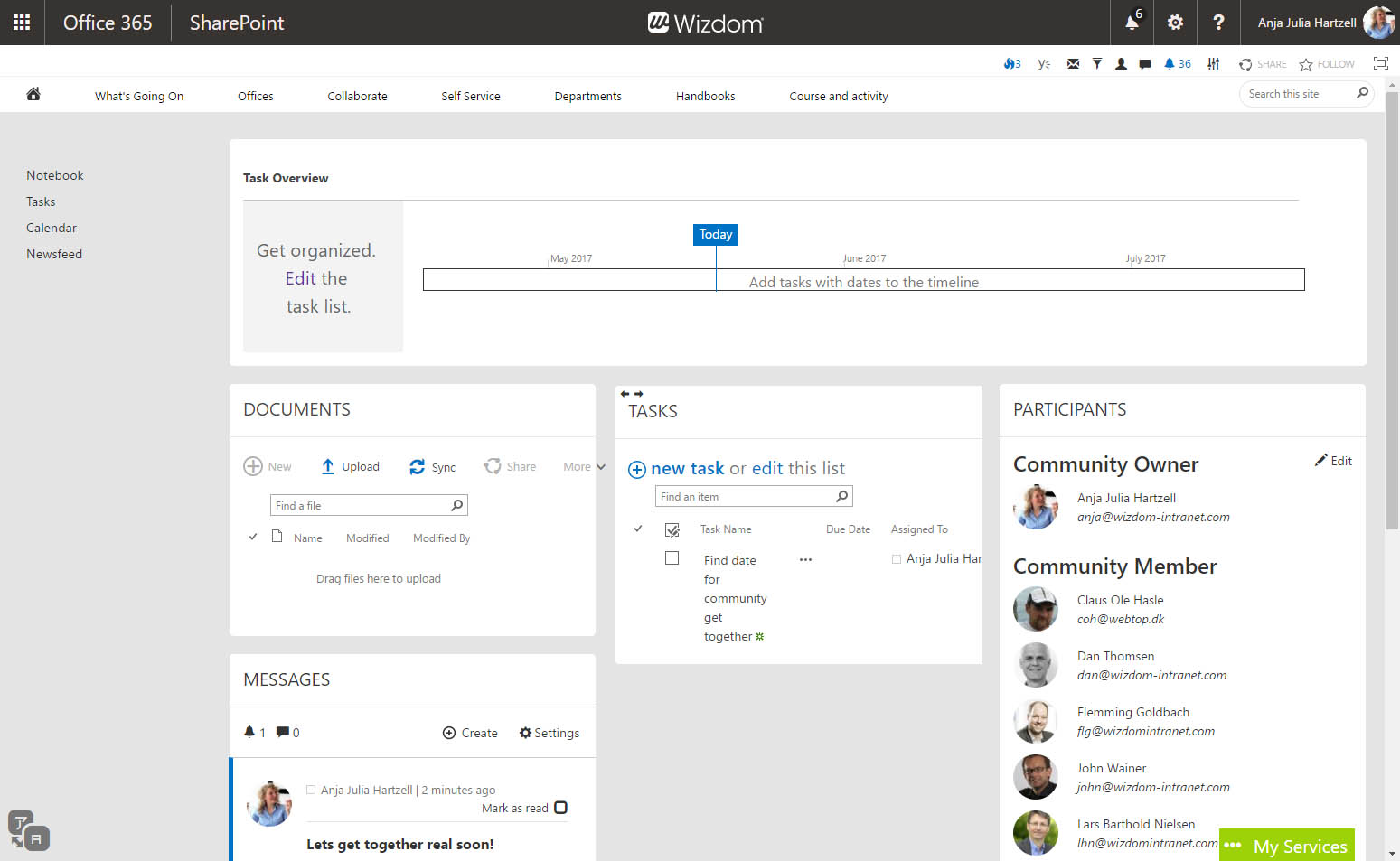Open the Self Service menu
This screenshot has width=1400, height=861.
tap(471, 96)
